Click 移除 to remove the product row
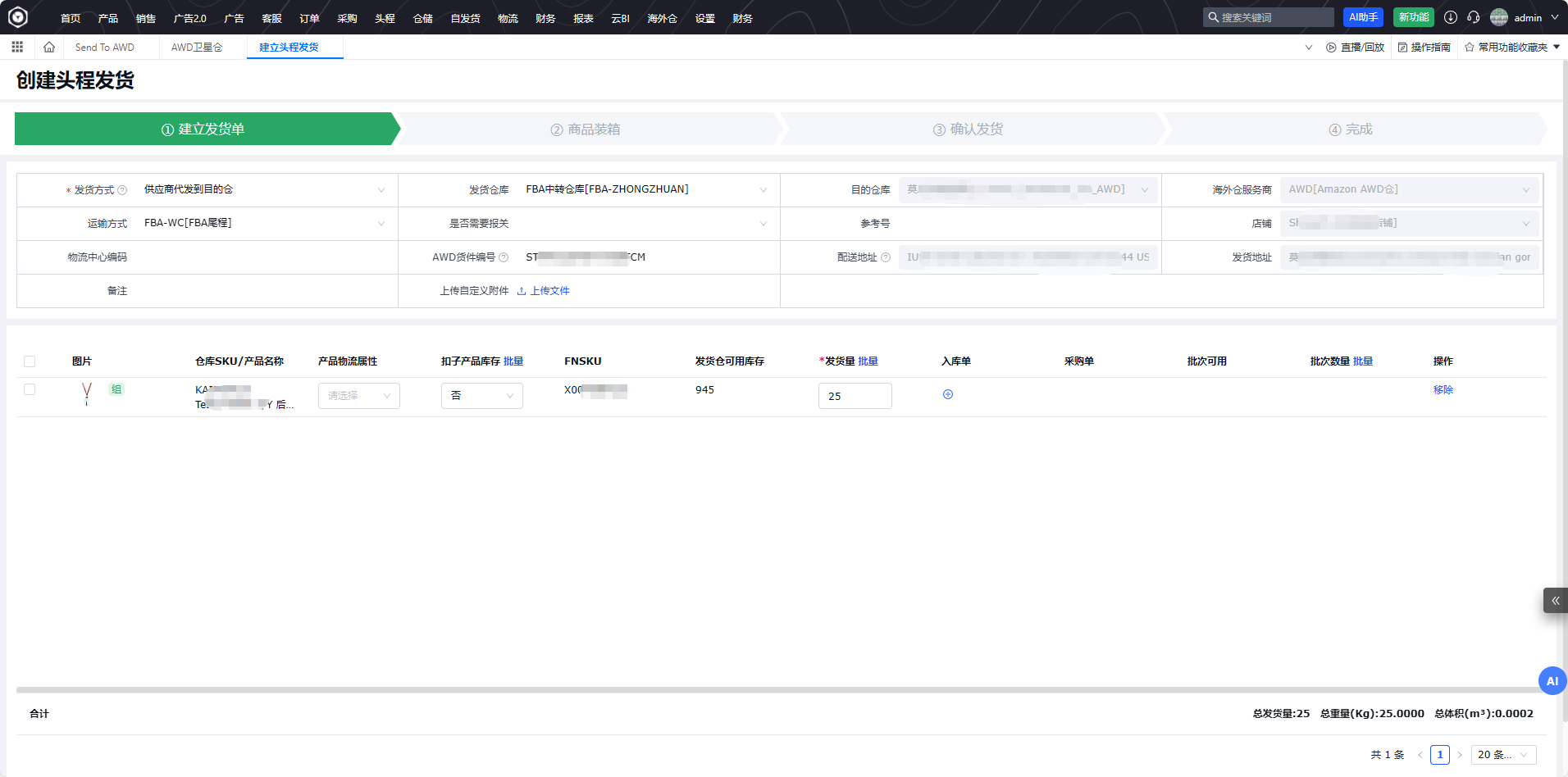Viewport: 1568px width, 777px height. [1443, 390]
